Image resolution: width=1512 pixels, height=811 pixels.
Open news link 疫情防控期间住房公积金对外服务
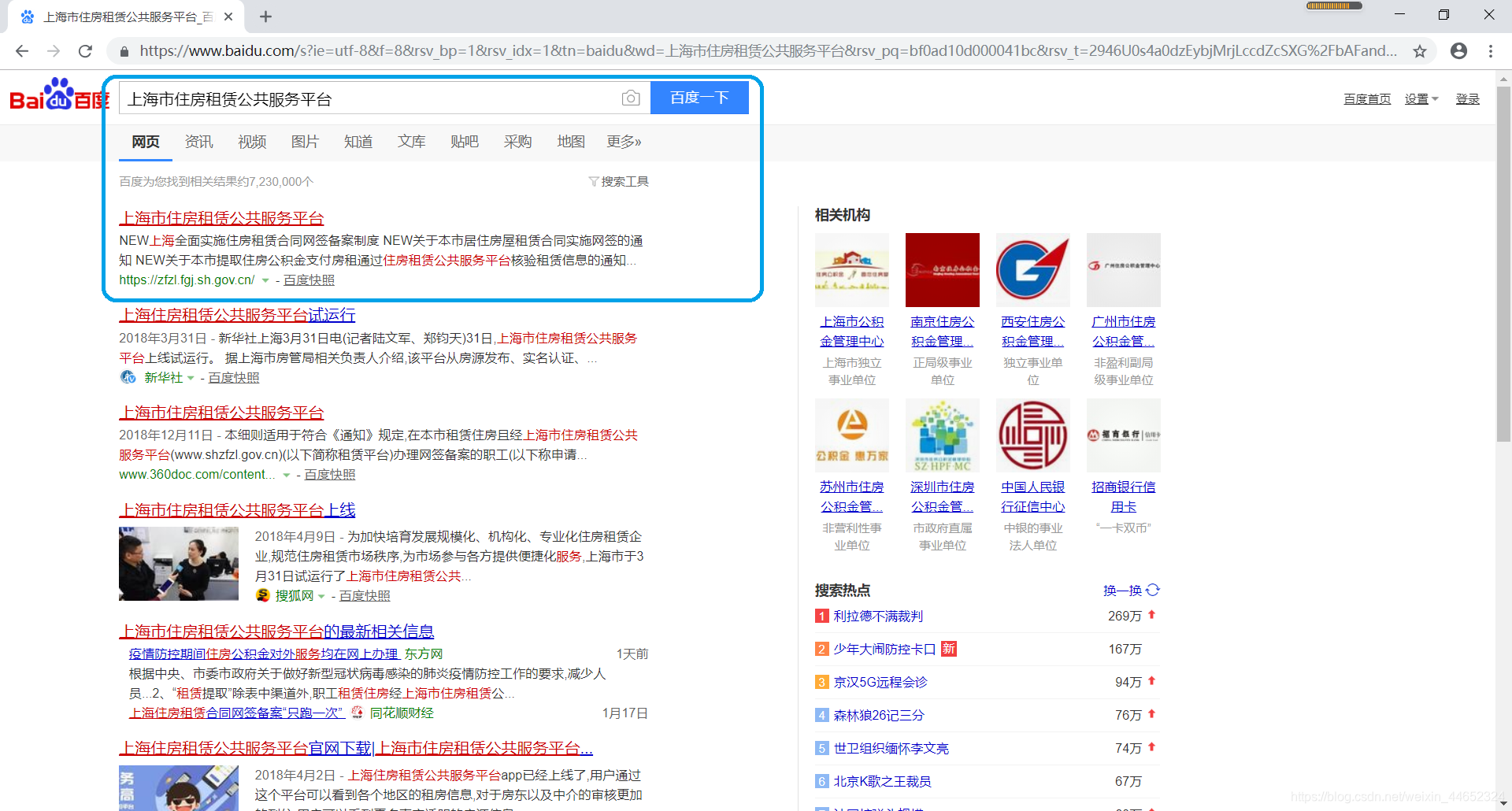264,654
